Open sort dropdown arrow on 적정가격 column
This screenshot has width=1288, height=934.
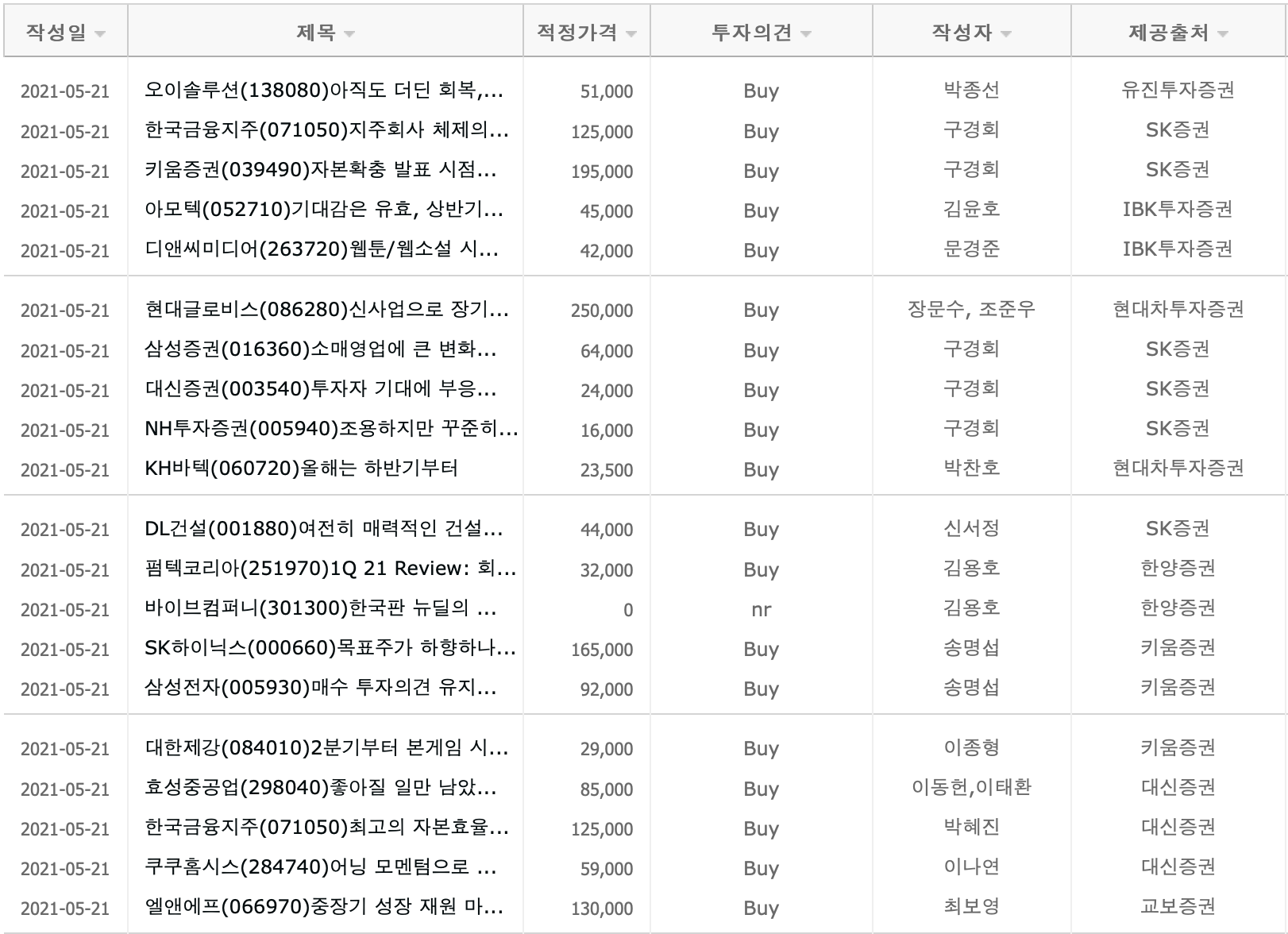[x=631, y=34]
